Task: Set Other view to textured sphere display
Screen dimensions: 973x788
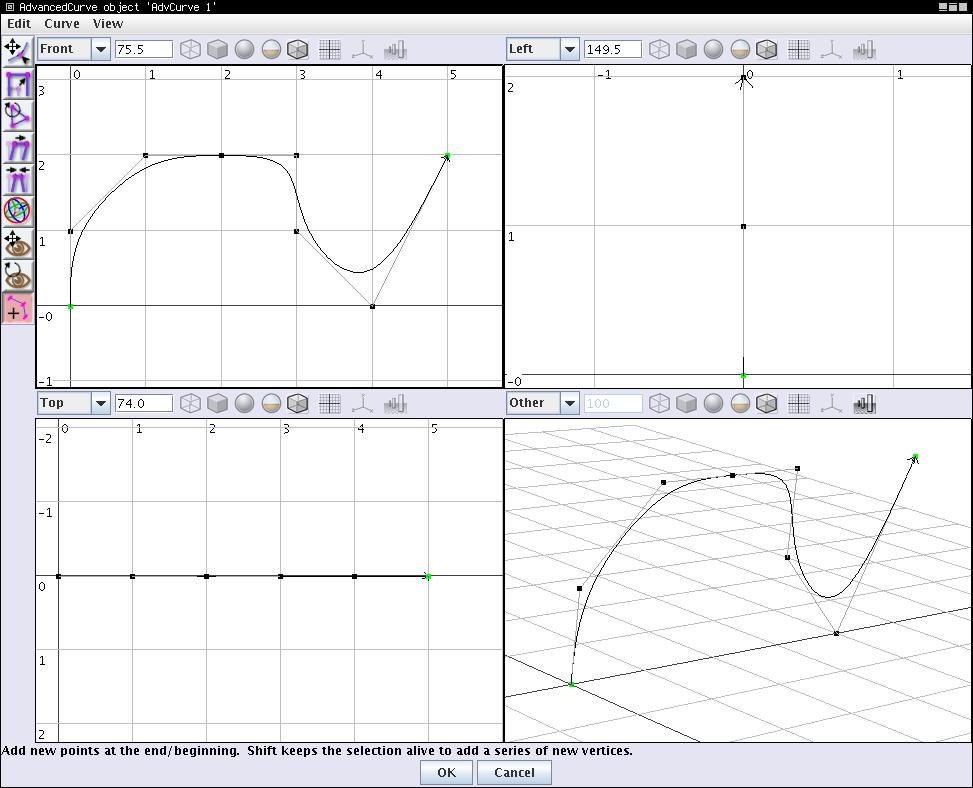Action: pyautogui.click(x=740, y=404)
